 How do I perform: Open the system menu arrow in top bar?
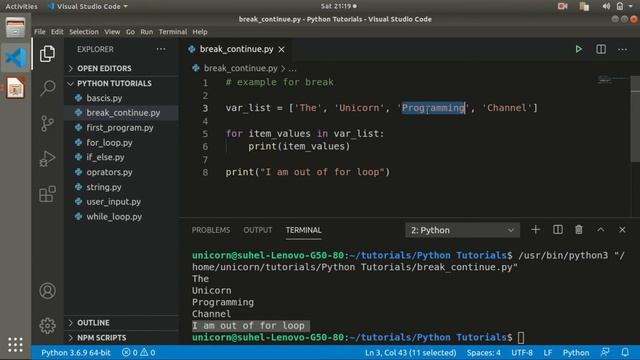click(x=631, y=6)
